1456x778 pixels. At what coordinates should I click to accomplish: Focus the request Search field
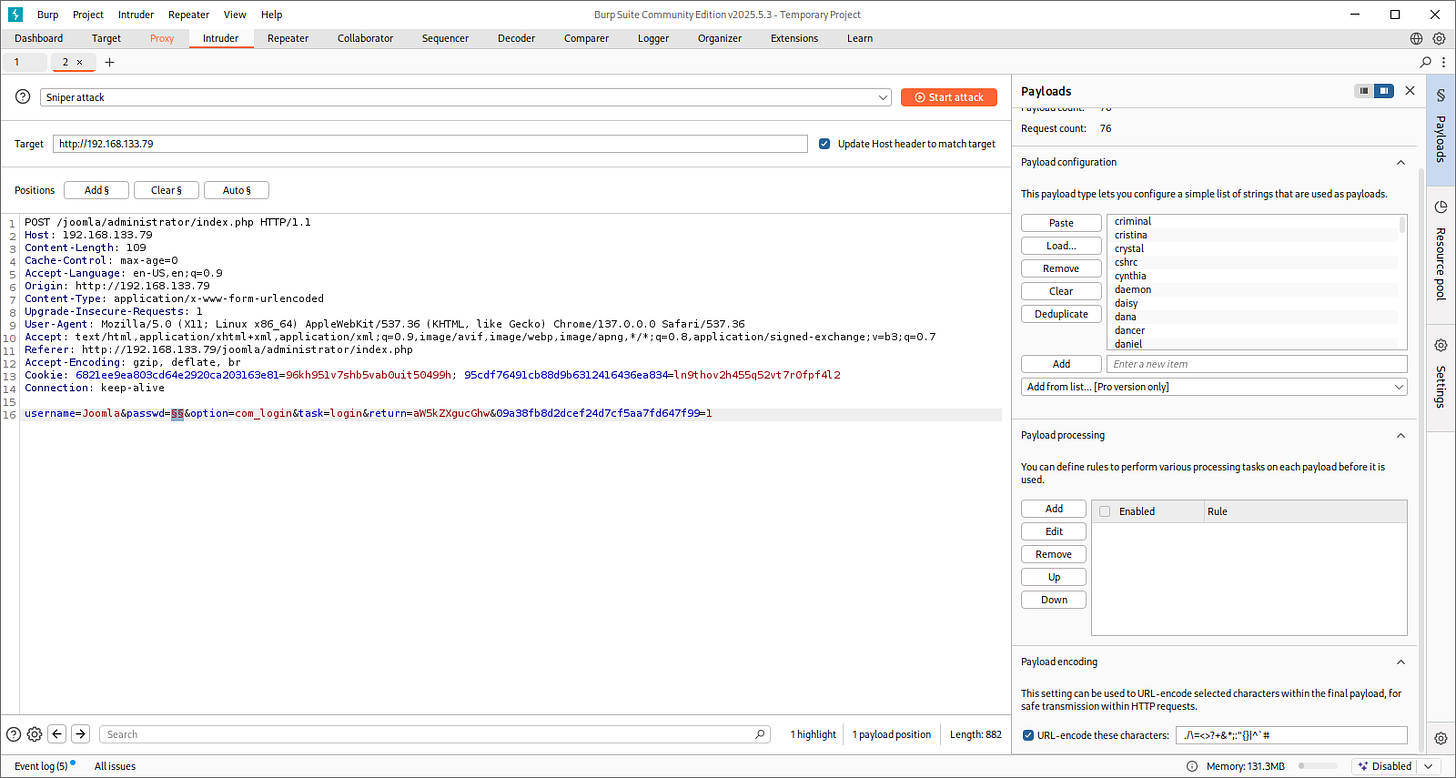pyautogui.click(x=434, y=734)
